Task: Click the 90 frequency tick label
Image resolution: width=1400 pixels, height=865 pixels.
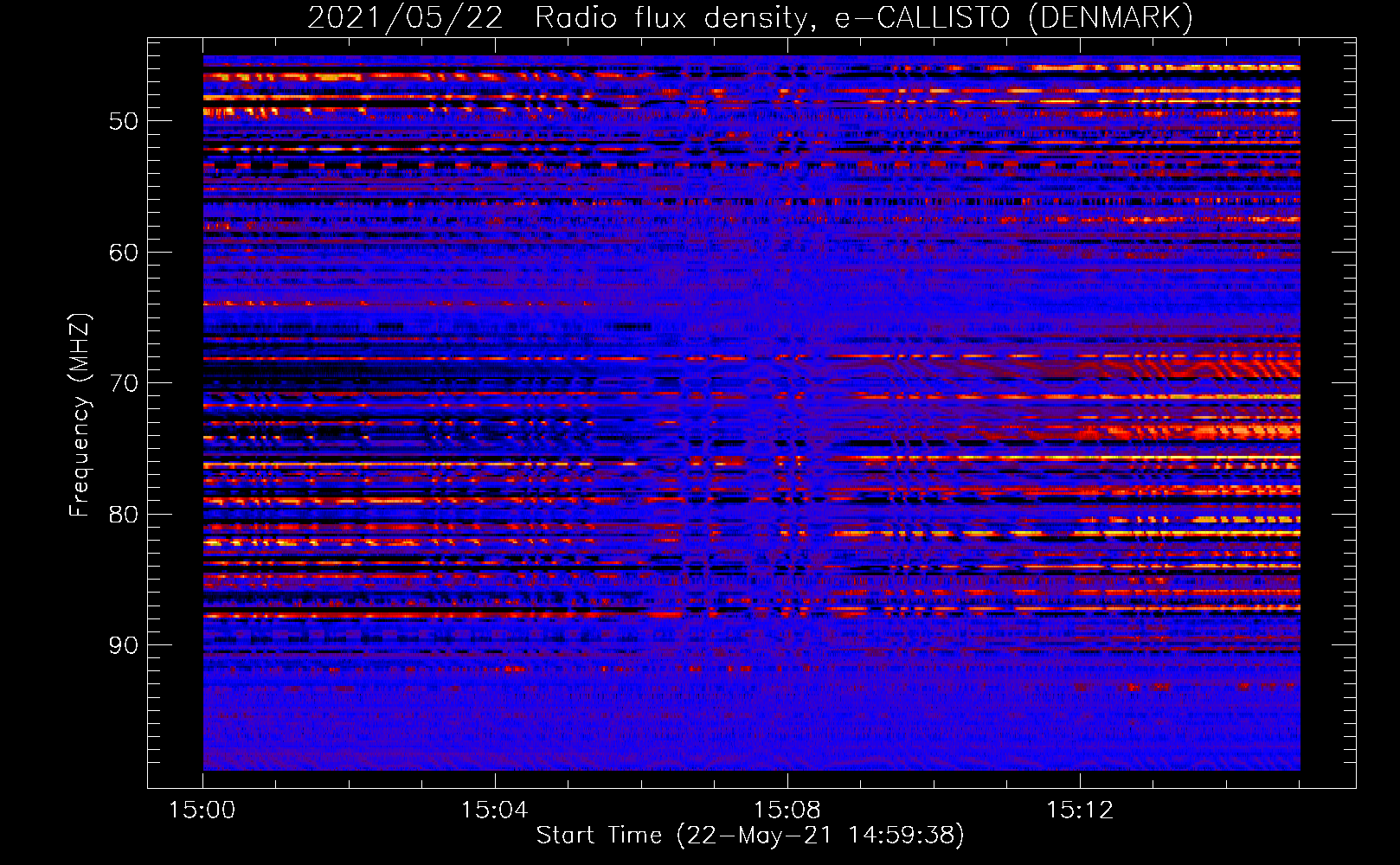Action: pos(124,645)
